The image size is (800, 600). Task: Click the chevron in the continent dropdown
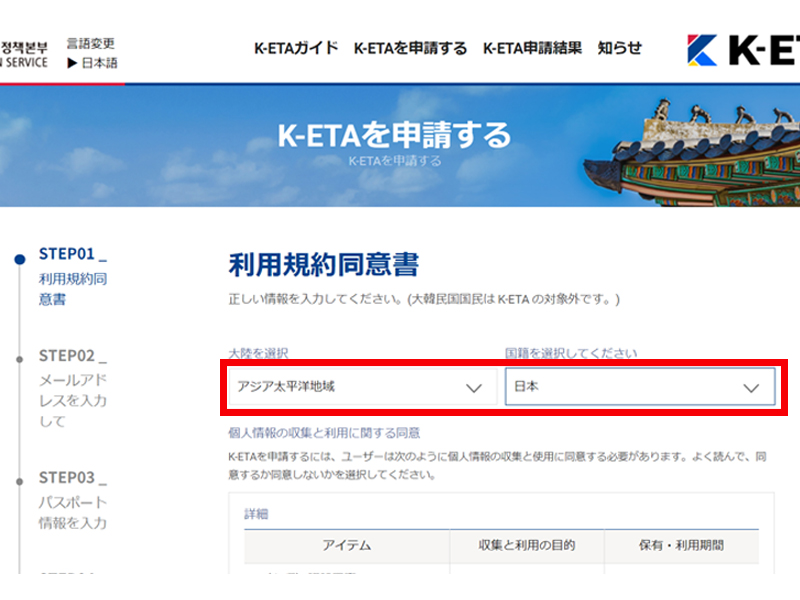(474, 388)
